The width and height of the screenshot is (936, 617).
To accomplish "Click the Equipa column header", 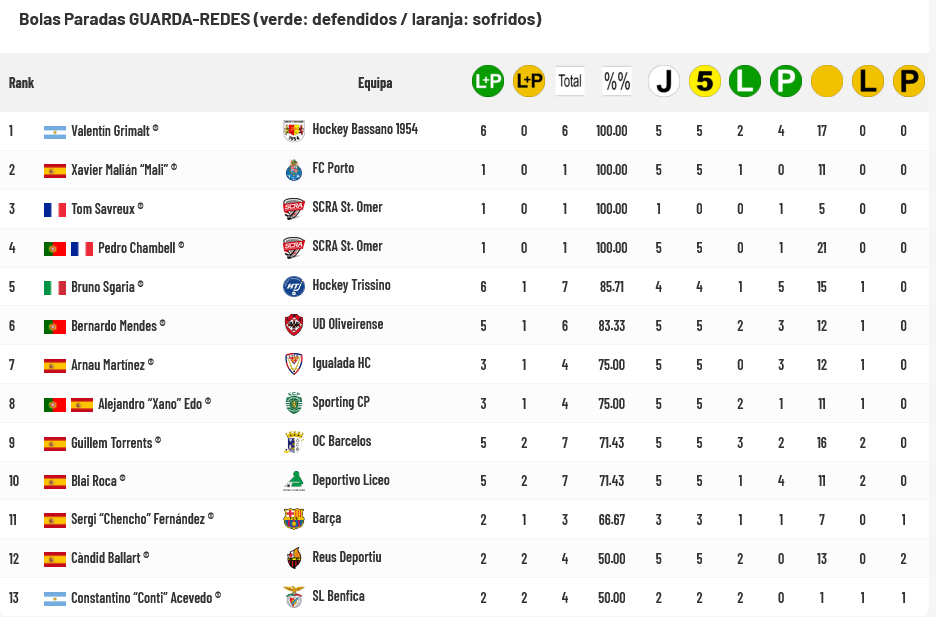I will 375,83.
